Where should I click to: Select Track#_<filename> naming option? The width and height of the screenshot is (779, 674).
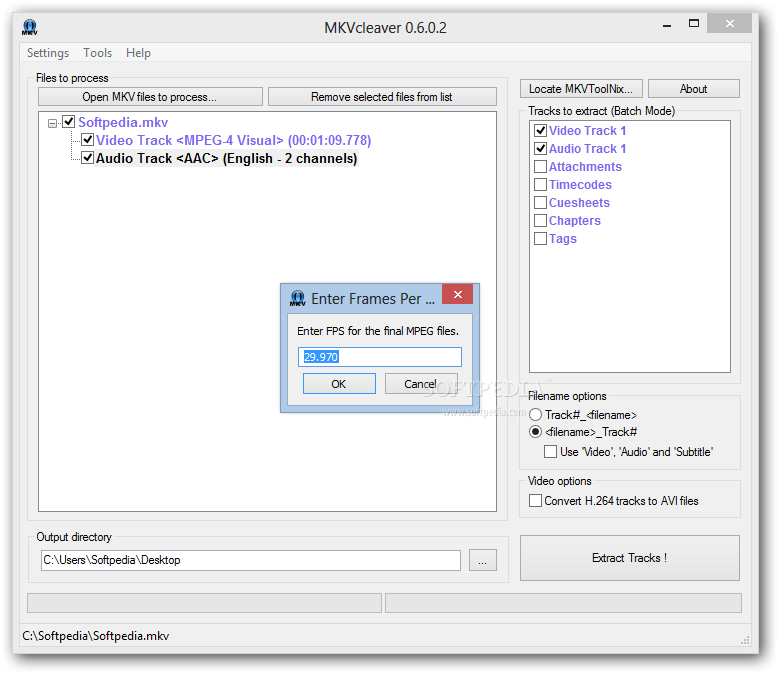[x=535, y=415]
